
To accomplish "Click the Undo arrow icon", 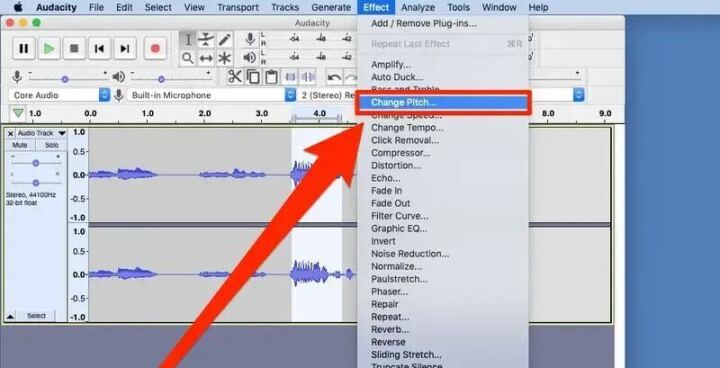I will point(334,78).
